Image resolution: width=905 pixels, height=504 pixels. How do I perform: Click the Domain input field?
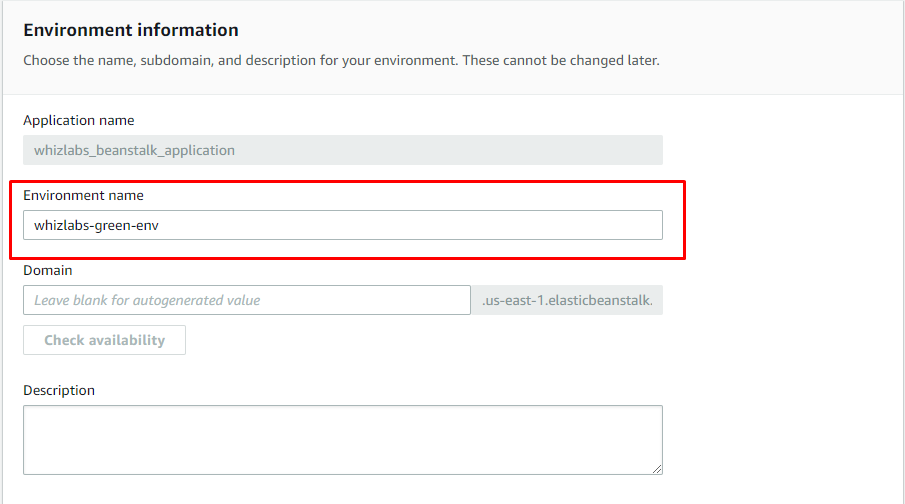(x=247, y=300)
